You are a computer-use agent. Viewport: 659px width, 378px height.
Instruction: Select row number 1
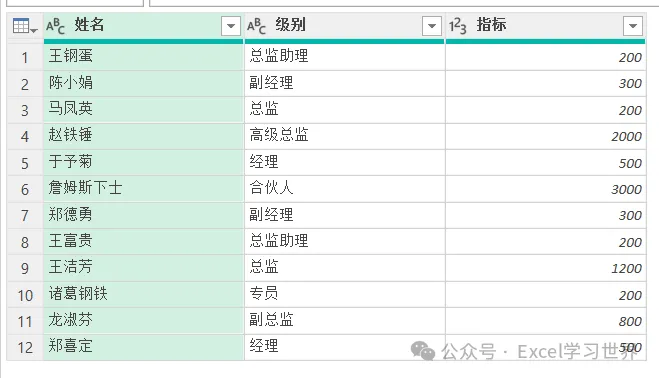tap(25, 57)
